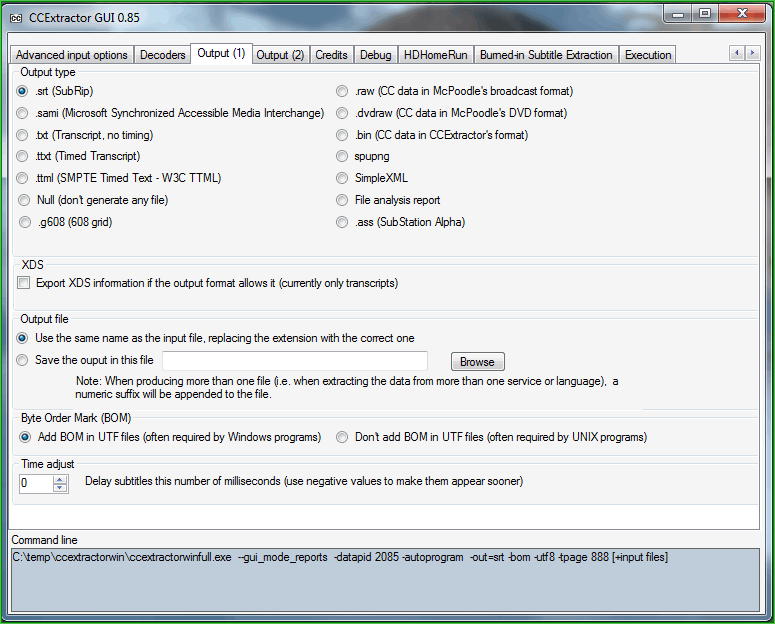Viewport: 775px width, 624px height.
Task: Pick the .ass SubStation Alpha format
Action: point(342,222)
